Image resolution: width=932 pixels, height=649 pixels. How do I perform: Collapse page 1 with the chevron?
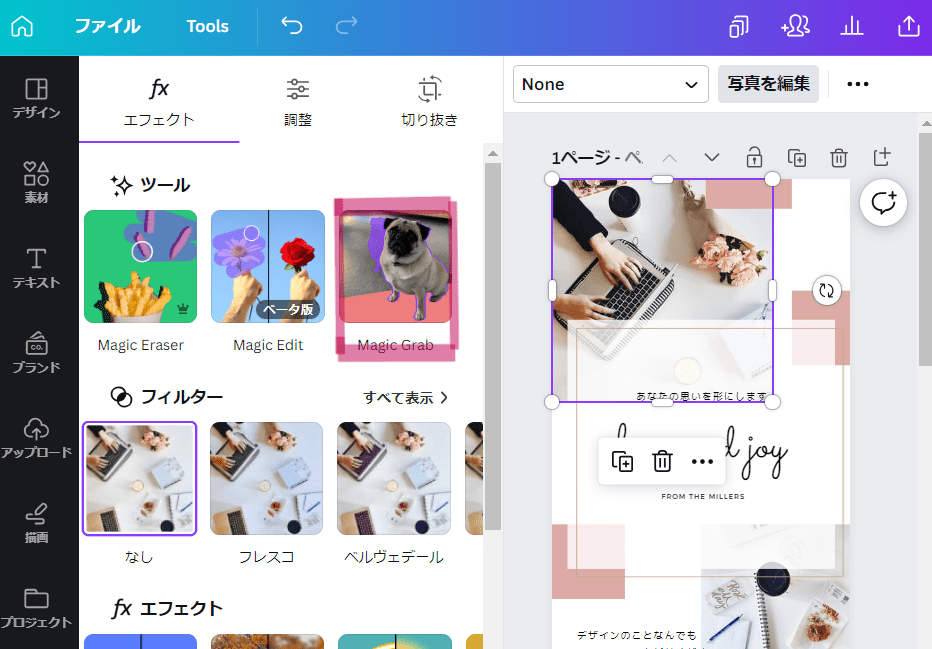(711, 157)
